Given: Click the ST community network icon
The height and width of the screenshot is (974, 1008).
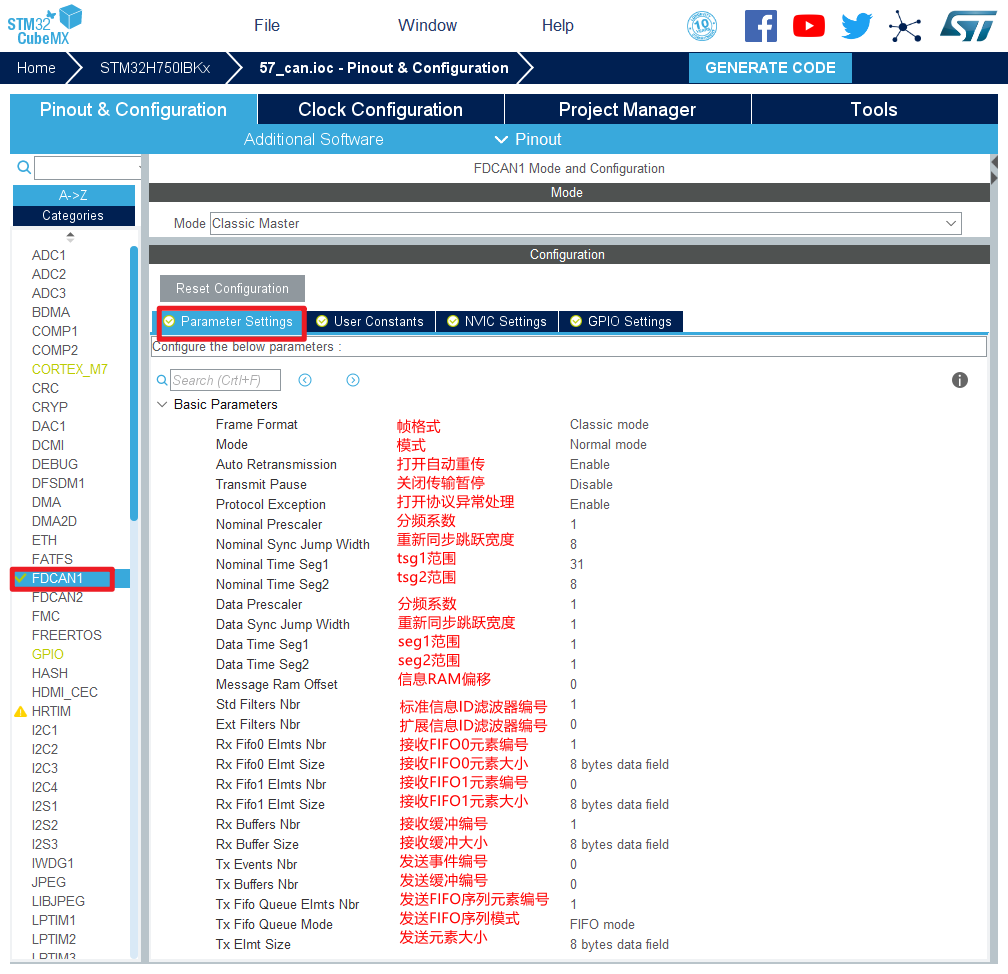Looking at the screenshot, I should 905,26.
